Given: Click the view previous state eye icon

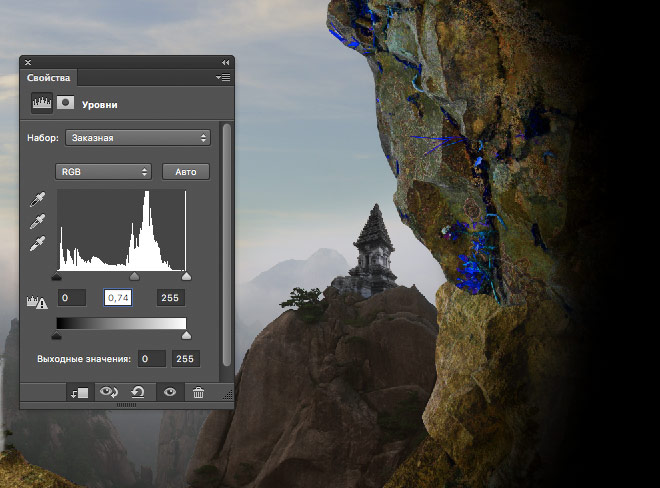Looking at the screenshot, I should click(109, 392).
